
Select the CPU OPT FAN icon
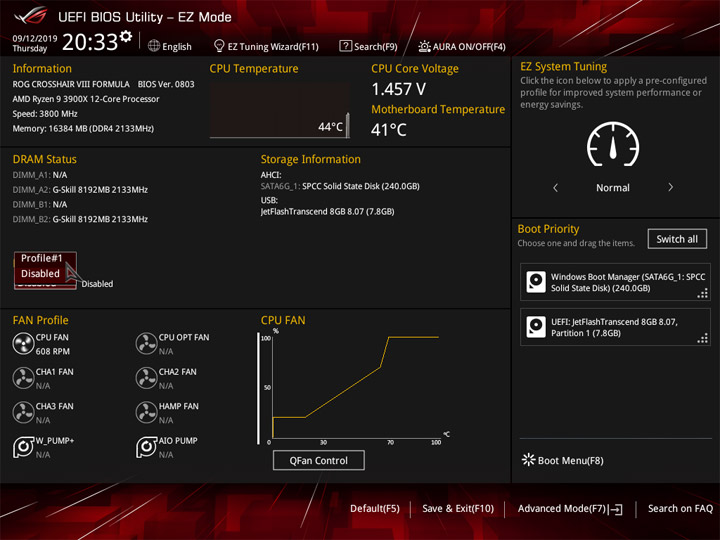(146, 344)
